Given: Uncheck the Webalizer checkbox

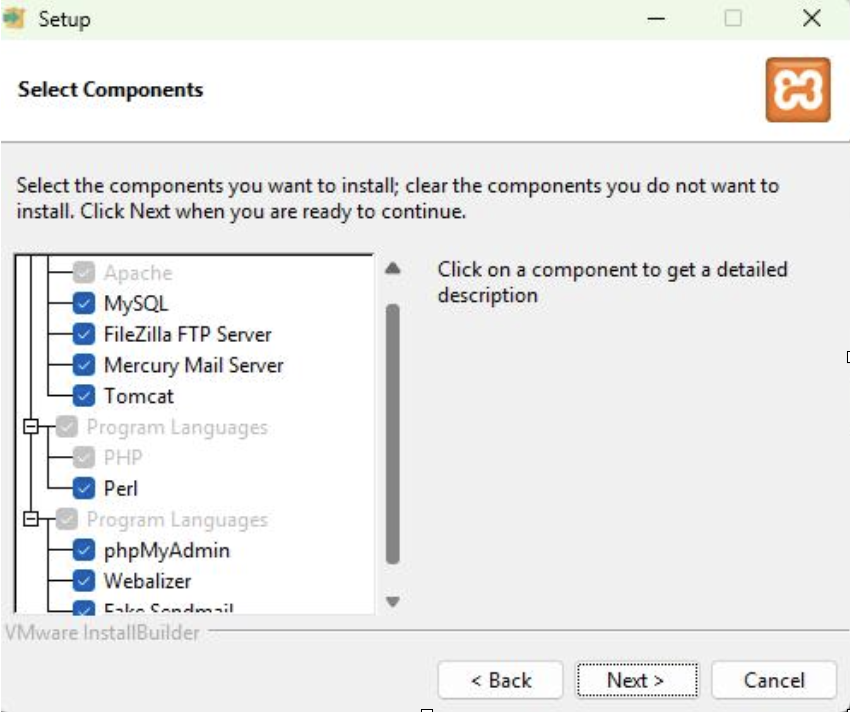Looking at the screenshot, I should tap(85, 580).
